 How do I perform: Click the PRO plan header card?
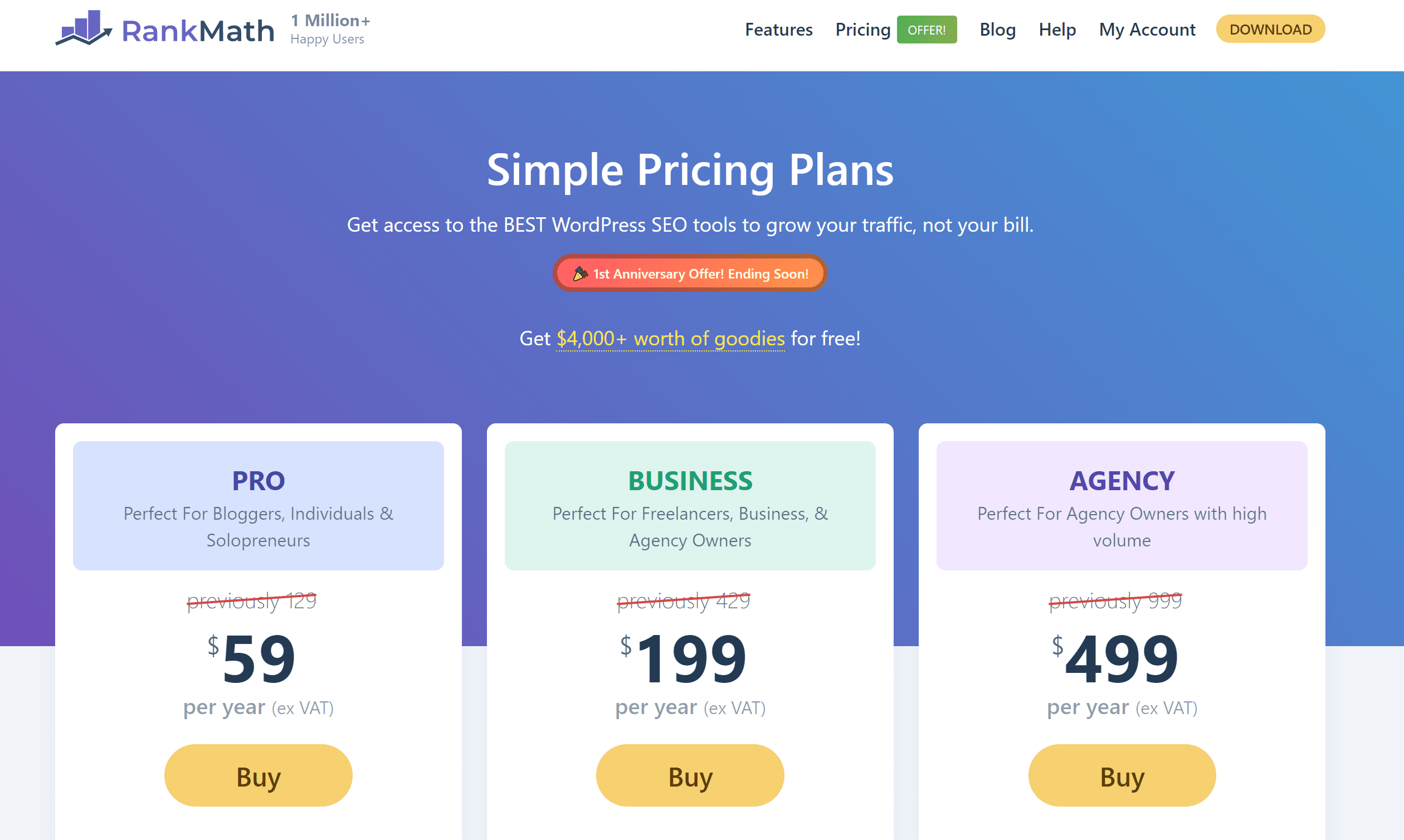[258, 505]
